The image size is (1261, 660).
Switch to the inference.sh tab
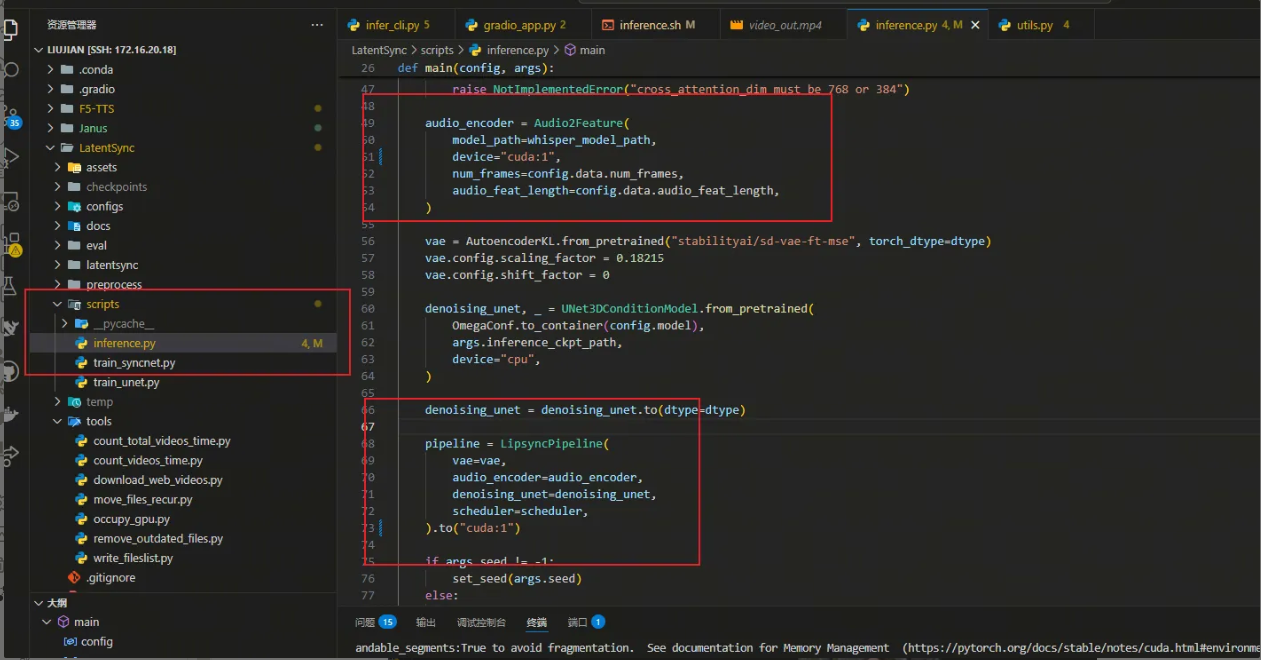(x=655, y=25)
